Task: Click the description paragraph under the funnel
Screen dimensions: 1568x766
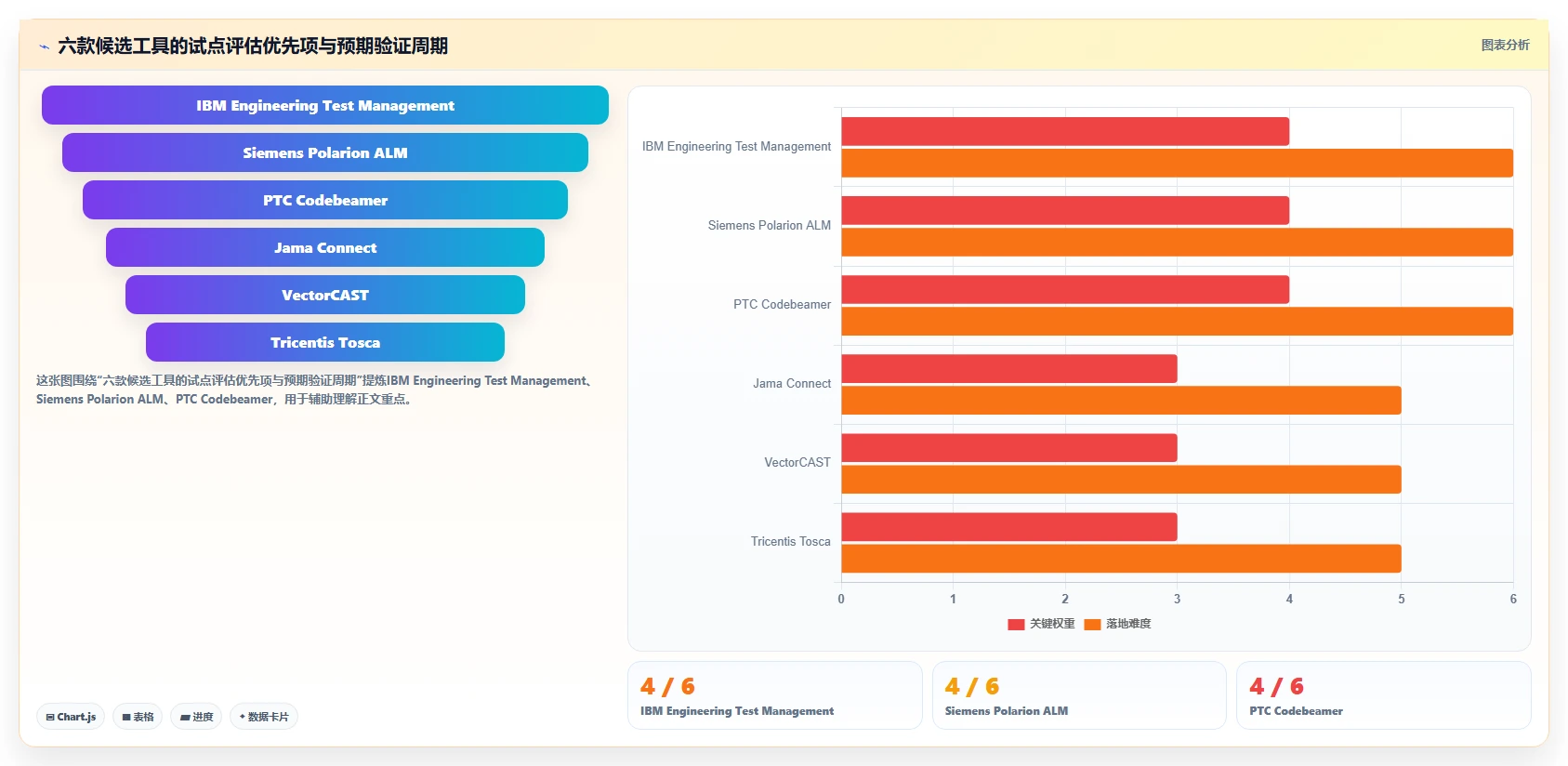Action: 316,390
